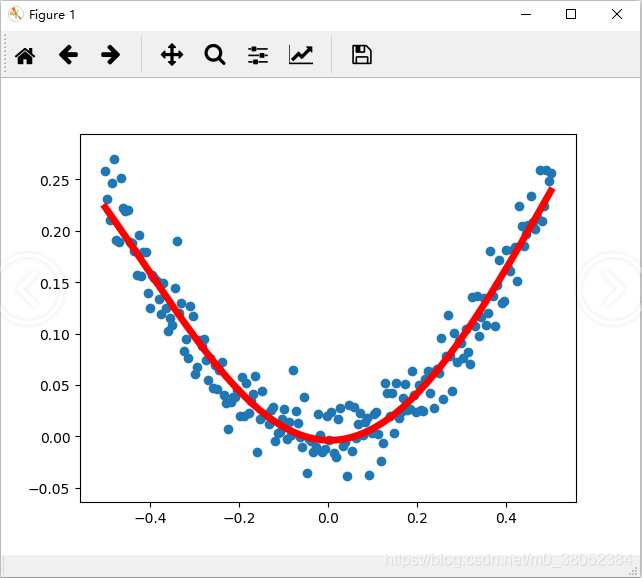The image size is (642, 578).
Task: Save the figure using the floppy disk icon
Action: pyautogui.click(x=362, y=54)
